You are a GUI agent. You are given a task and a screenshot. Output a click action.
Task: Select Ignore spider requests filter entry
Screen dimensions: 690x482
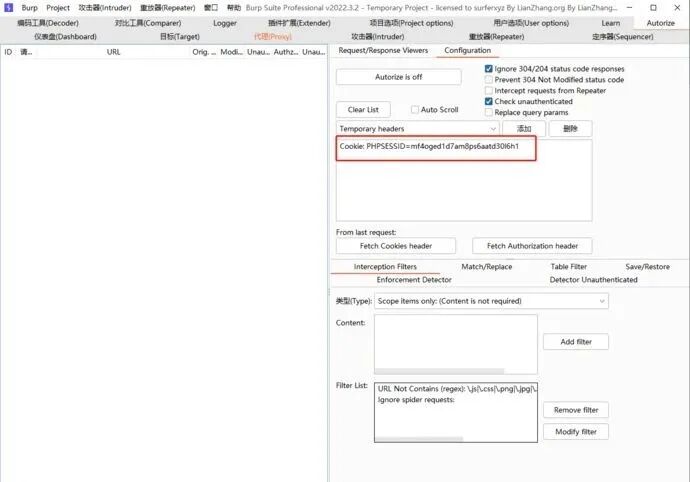click(x=416, y=400)
